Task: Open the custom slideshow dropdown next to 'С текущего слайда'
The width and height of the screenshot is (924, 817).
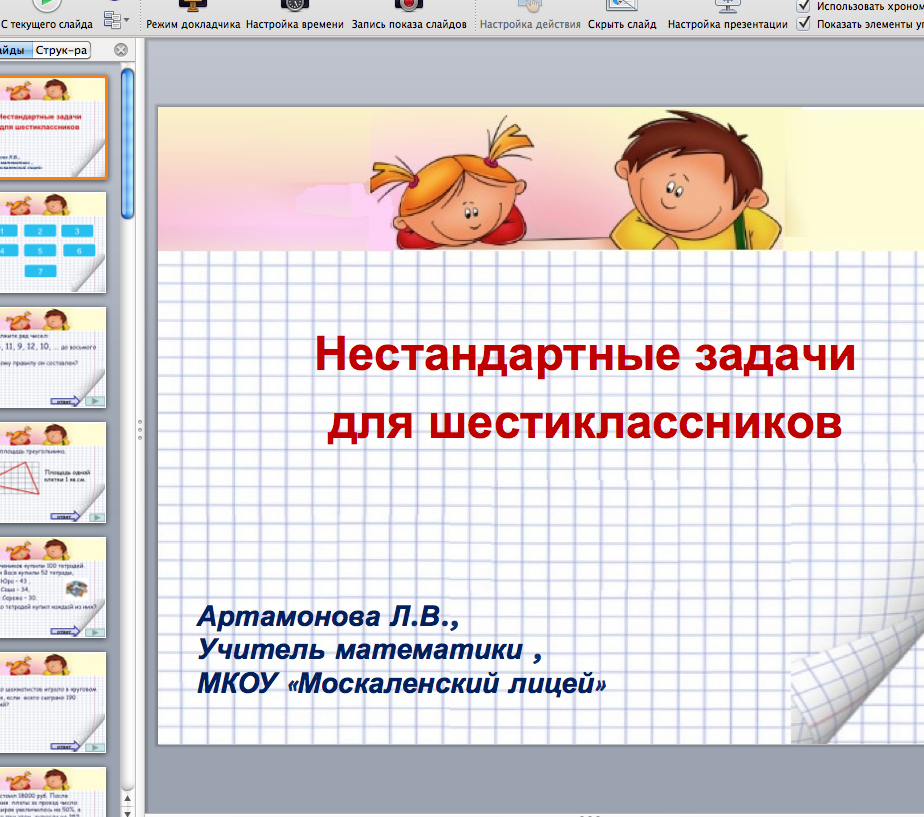Action: click(x=116, y=19)
